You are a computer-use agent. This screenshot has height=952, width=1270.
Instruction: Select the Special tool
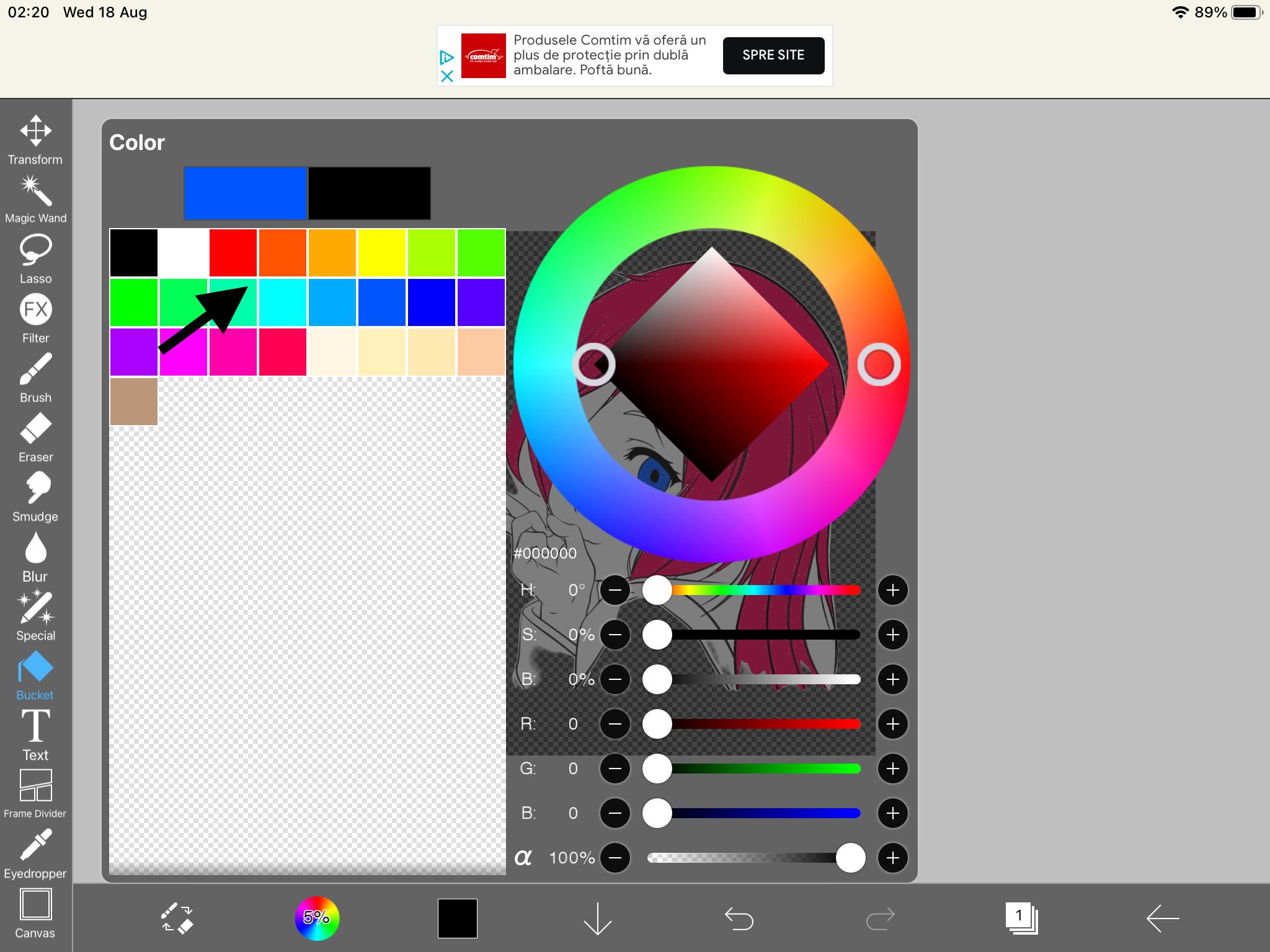[x=35, y=616]
